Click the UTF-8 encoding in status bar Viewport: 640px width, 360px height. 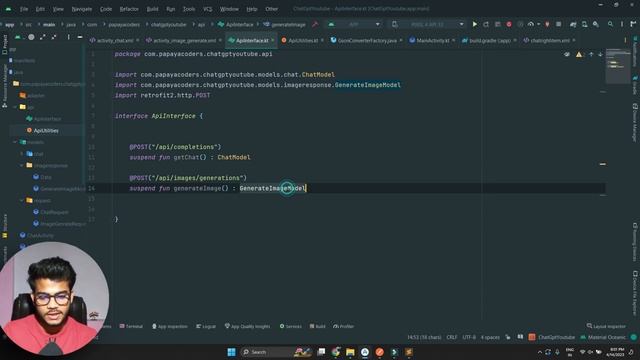469,337
